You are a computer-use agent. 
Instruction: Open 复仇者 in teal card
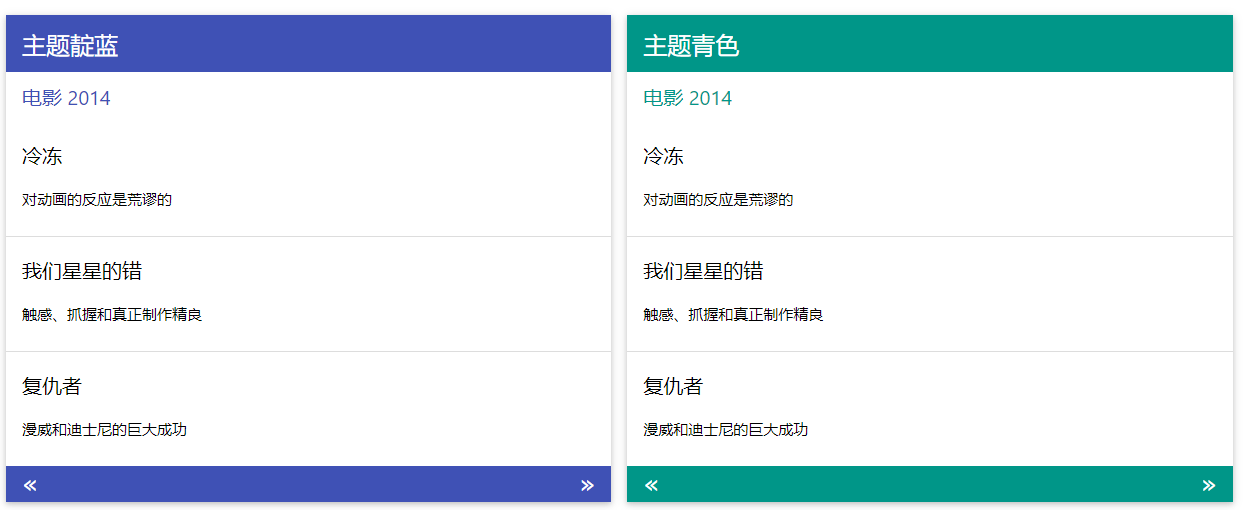673,387
